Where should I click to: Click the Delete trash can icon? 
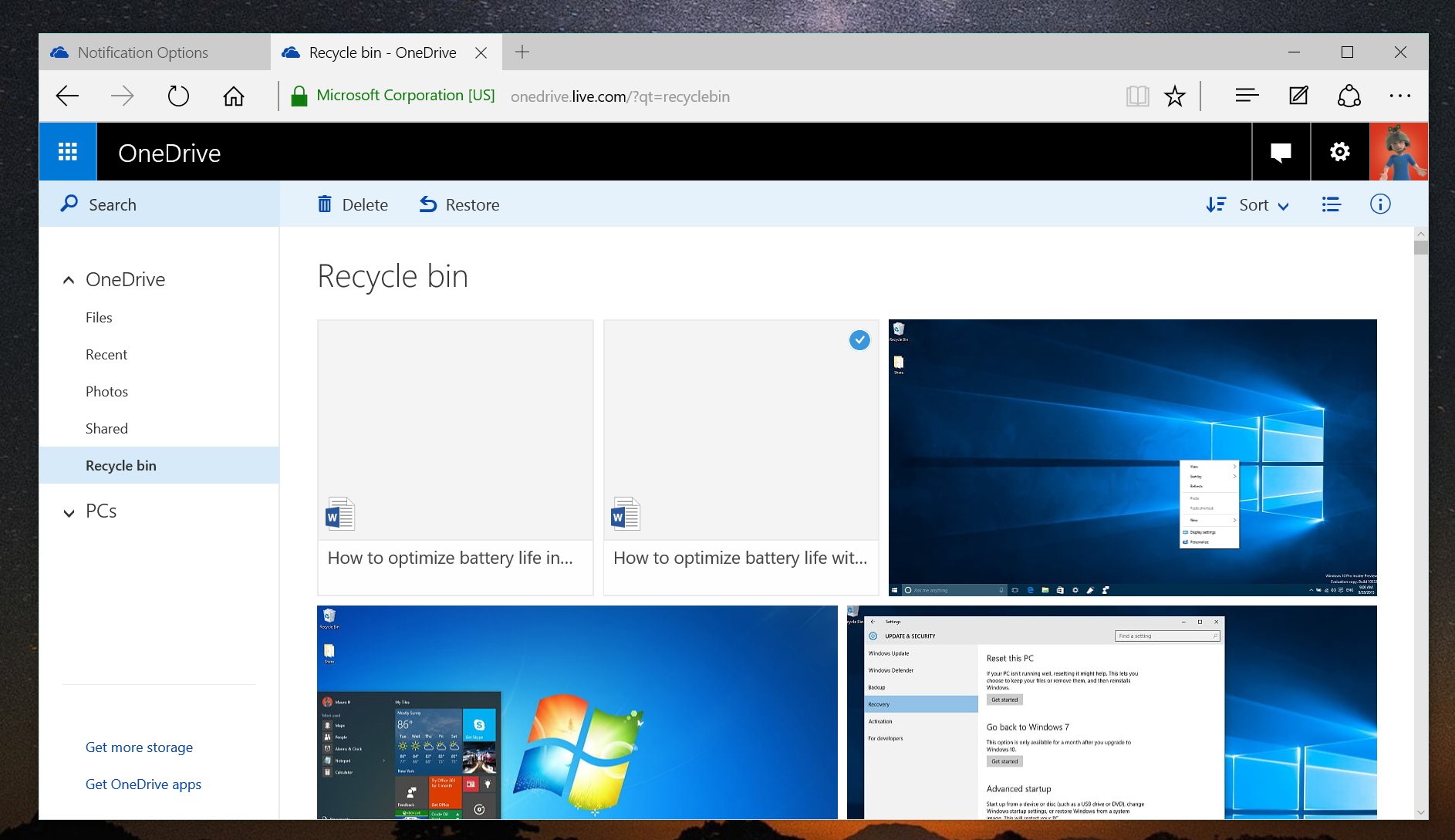coord(325,204)
